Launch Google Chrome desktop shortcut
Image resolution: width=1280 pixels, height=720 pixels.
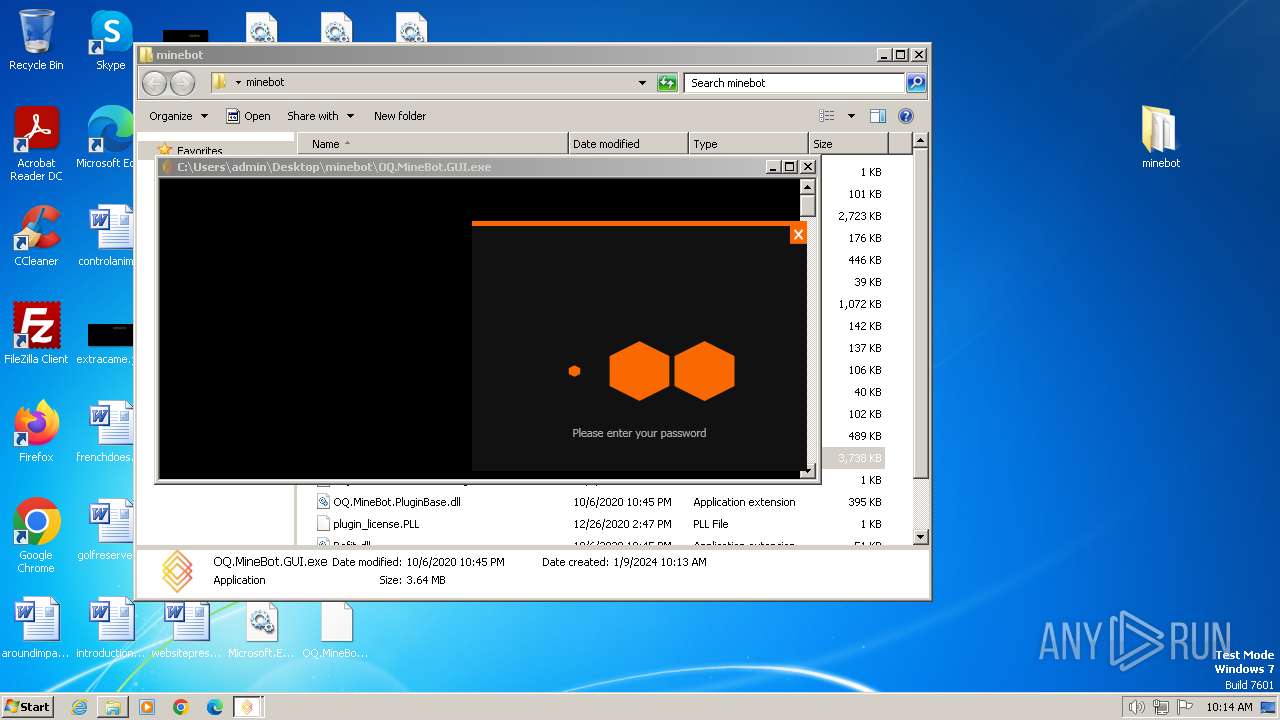pos(36,536)
